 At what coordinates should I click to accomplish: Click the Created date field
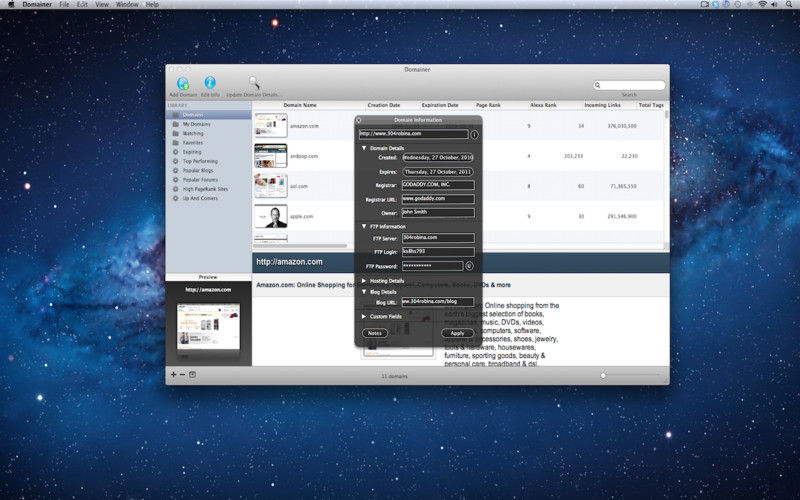pyautogui.click(x=438, y=158)
